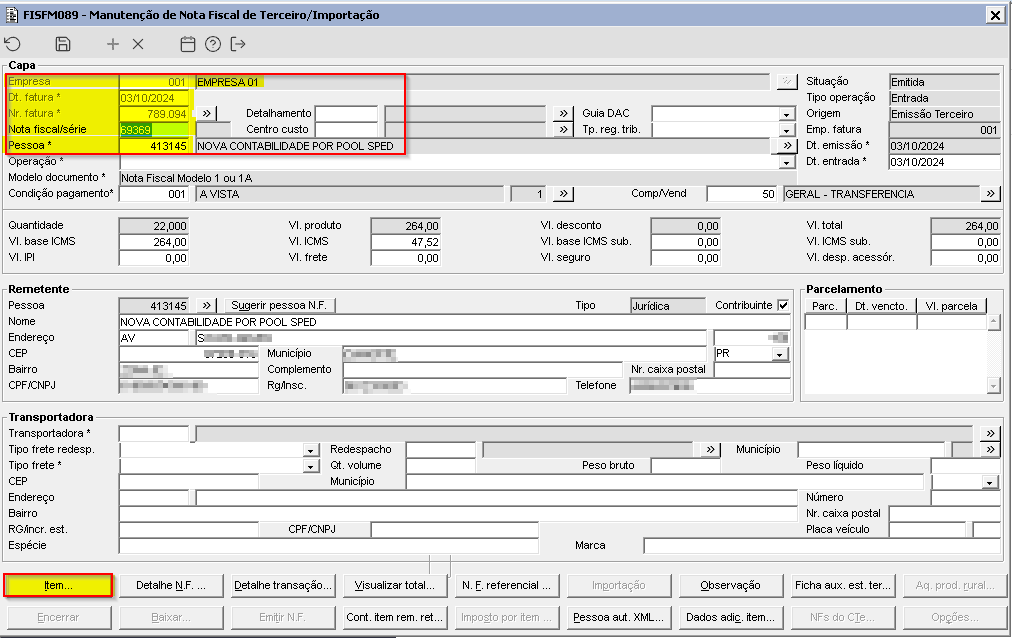
Task: Click the save diskette toolbar icon
Action: pos(63,44)
